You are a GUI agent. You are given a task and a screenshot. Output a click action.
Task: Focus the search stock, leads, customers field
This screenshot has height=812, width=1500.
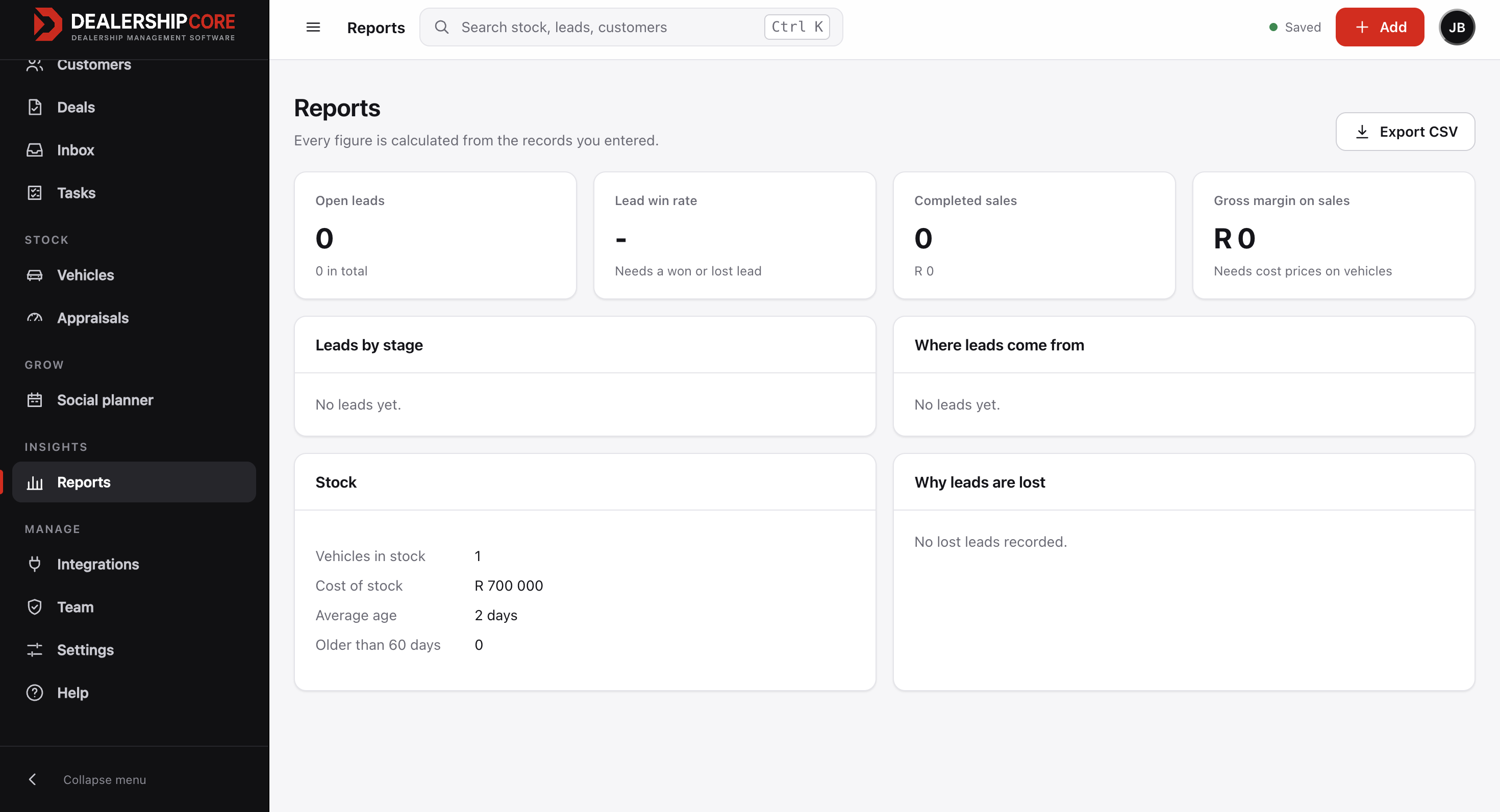[x=631, y=28]
